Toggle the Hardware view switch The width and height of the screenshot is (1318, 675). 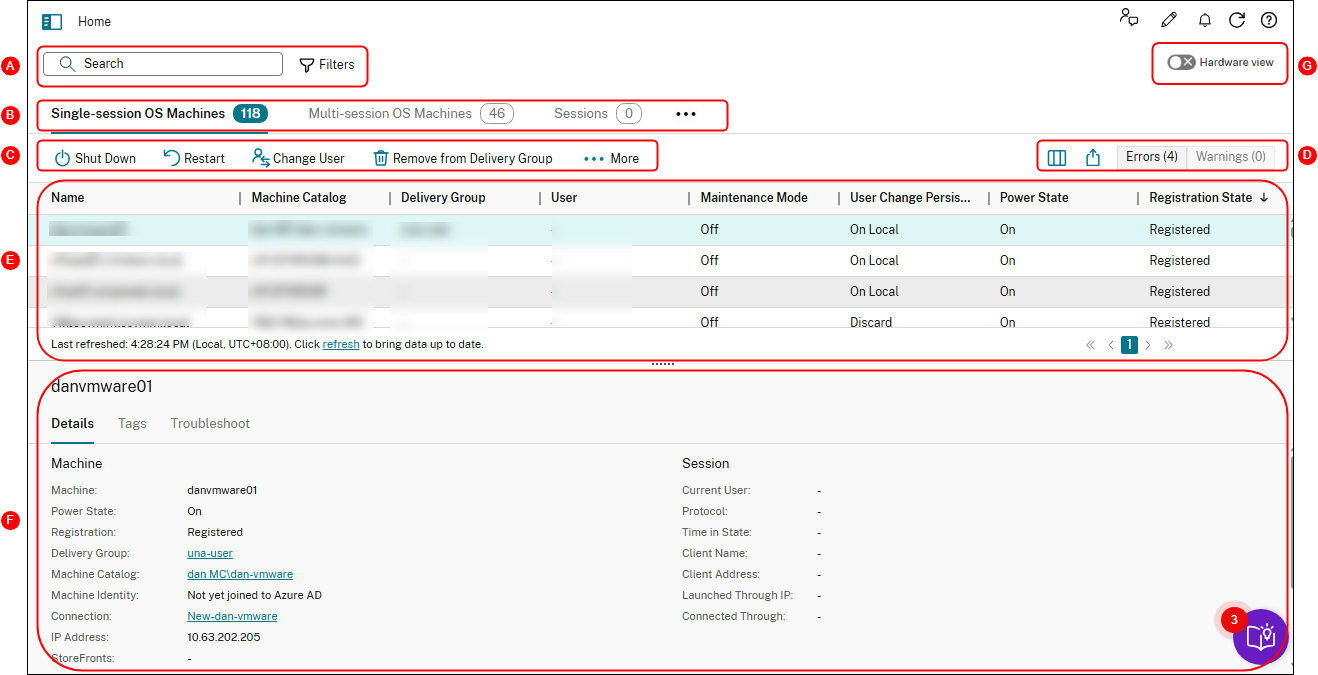(1181, 62)
